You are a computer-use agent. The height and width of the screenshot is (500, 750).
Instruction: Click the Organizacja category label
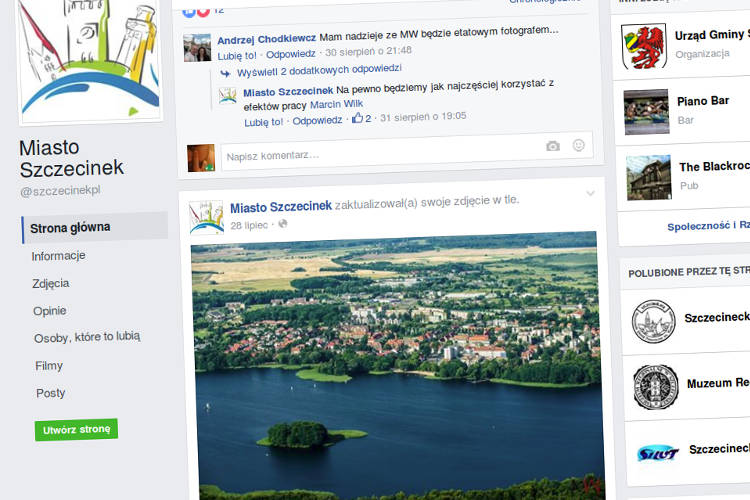(703, 54)
